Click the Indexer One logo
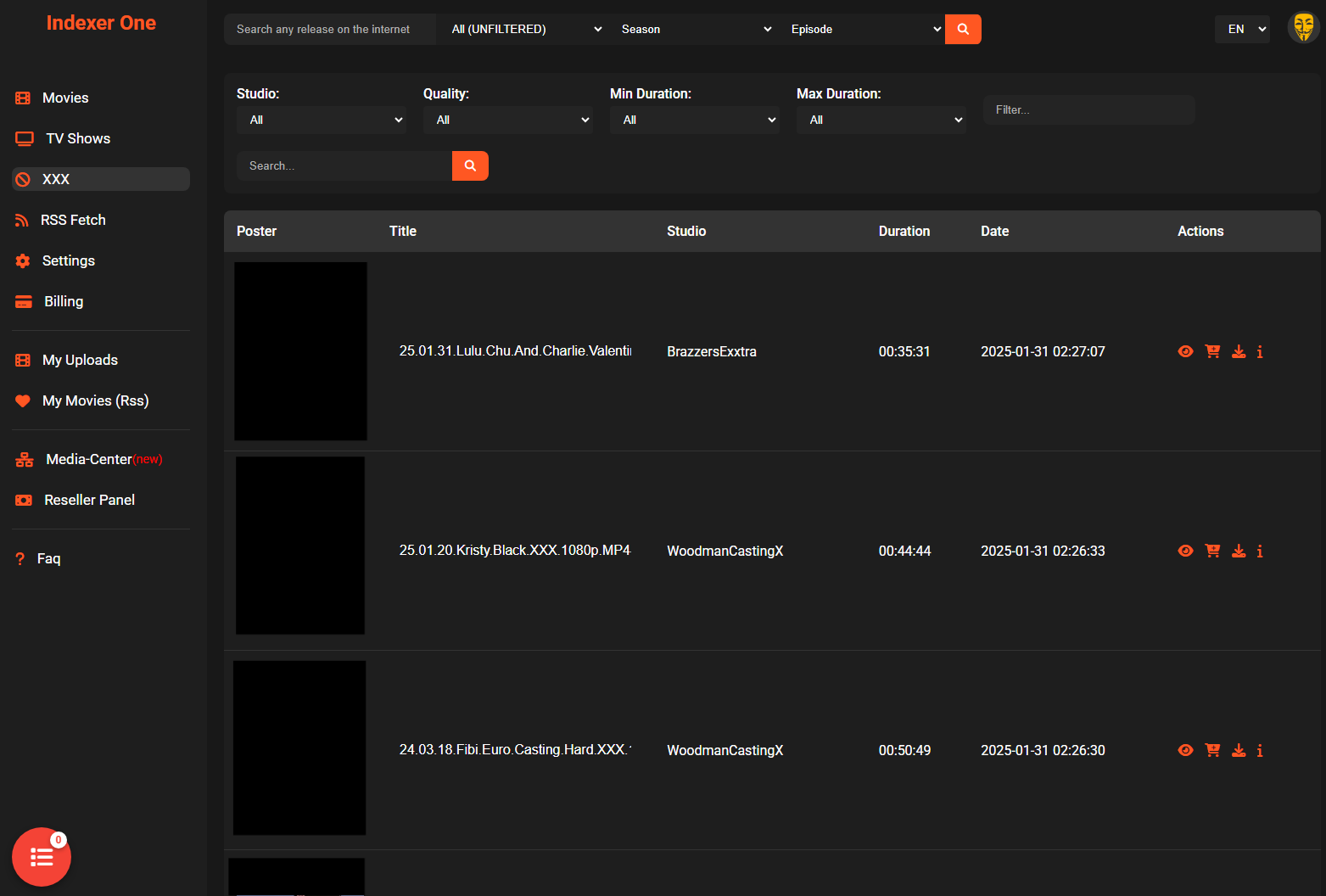This screenshot has width=1326, height=896. (101, 23)
